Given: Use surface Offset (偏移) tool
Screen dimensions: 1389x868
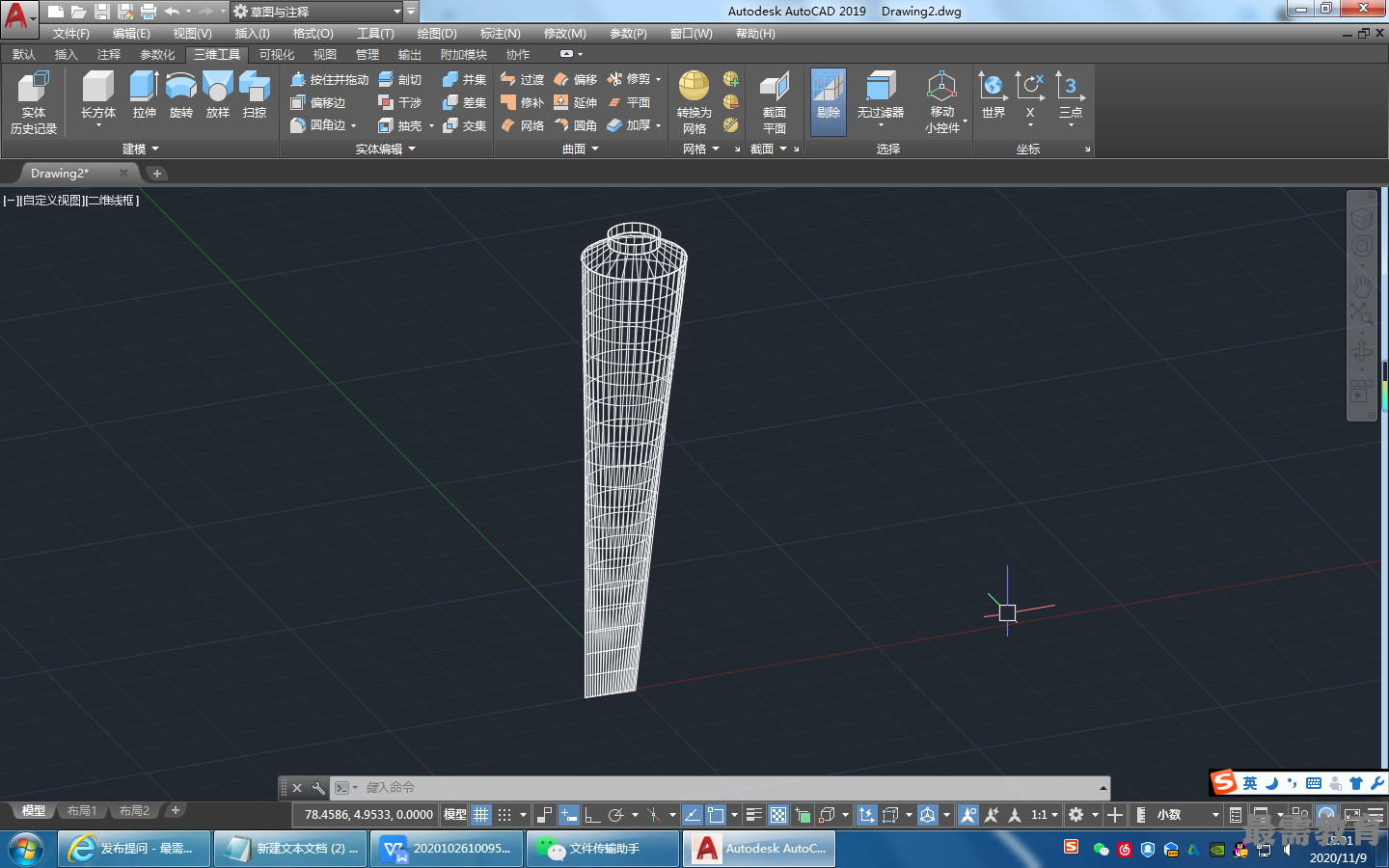Looking at the screenshot, I should point(575,79).
